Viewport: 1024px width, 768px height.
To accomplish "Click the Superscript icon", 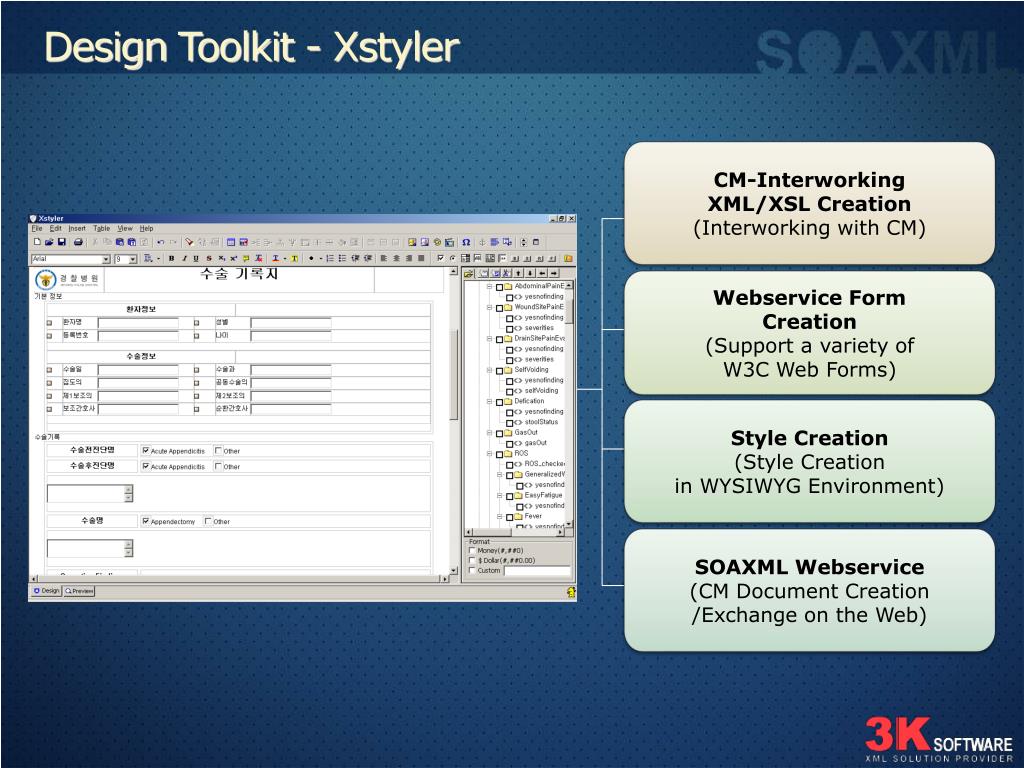I will click(233, 259).
